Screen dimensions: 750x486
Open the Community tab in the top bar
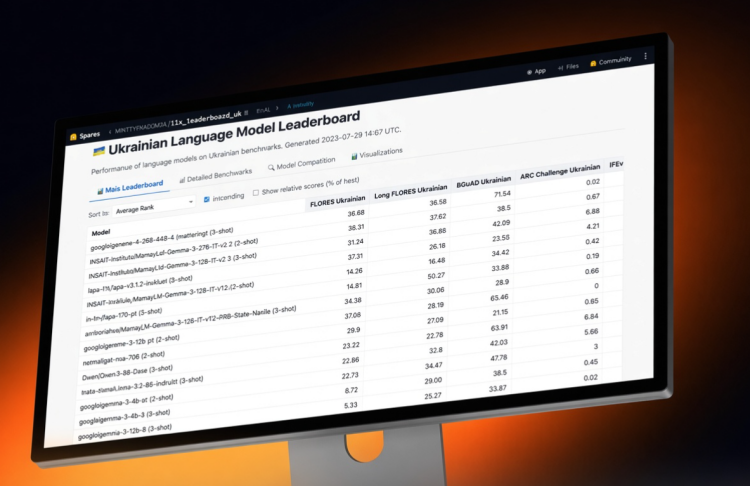(611, 61)
